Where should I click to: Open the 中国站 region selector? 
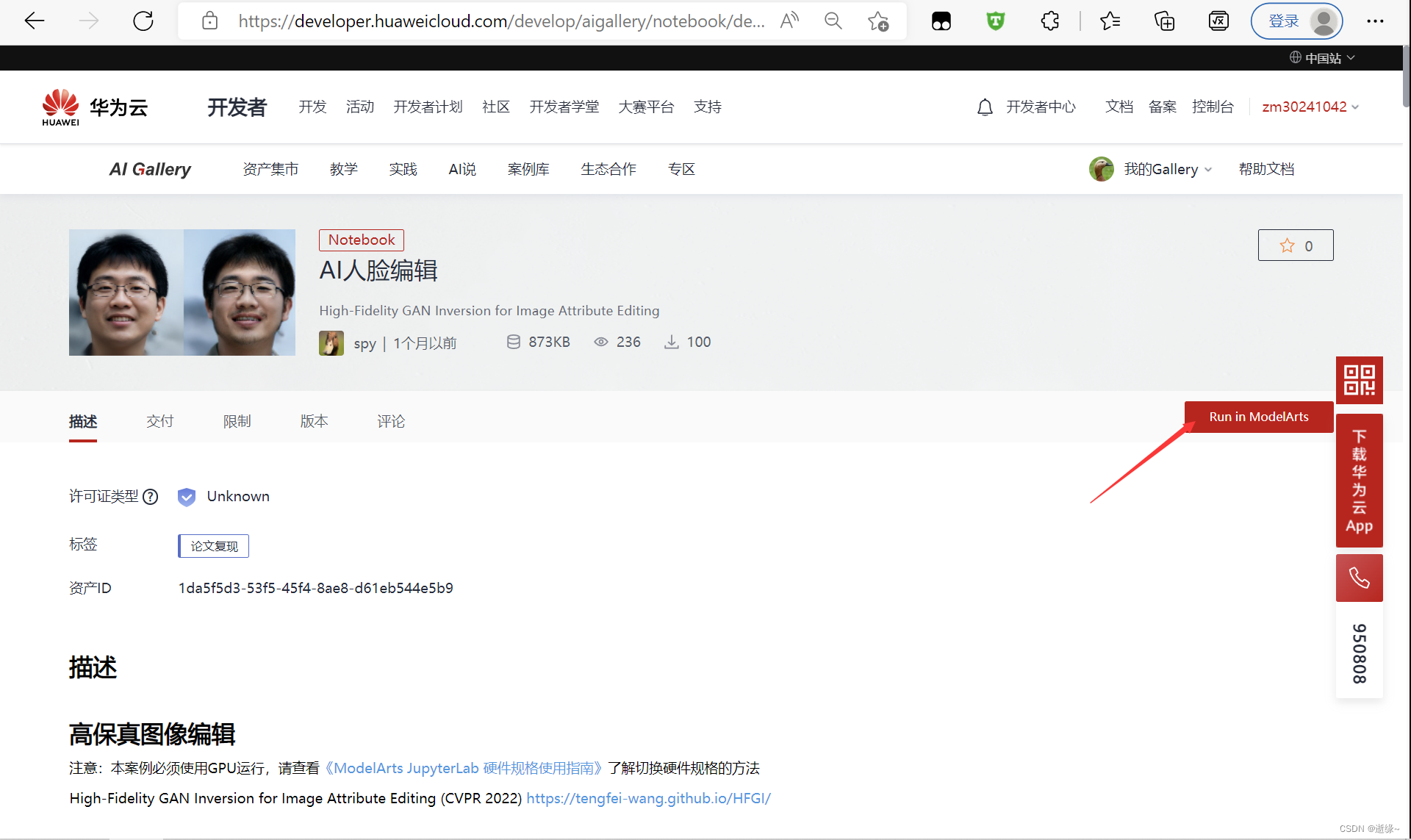(x=1322, y=58)
